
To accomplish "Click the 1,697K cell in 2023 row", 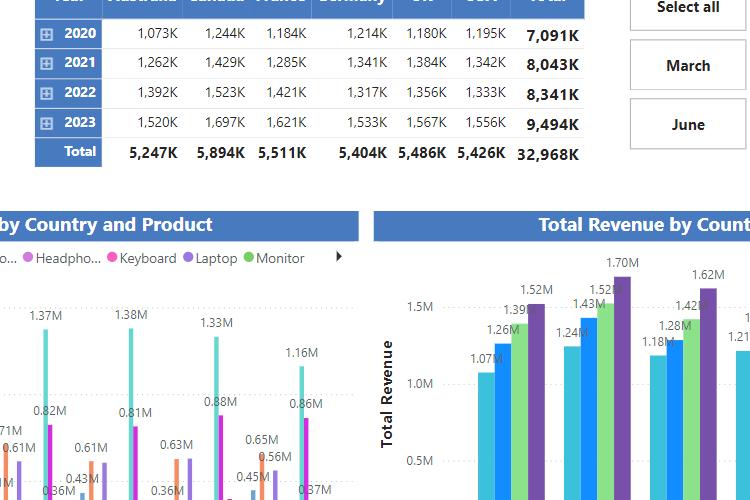I will [225, 122].
